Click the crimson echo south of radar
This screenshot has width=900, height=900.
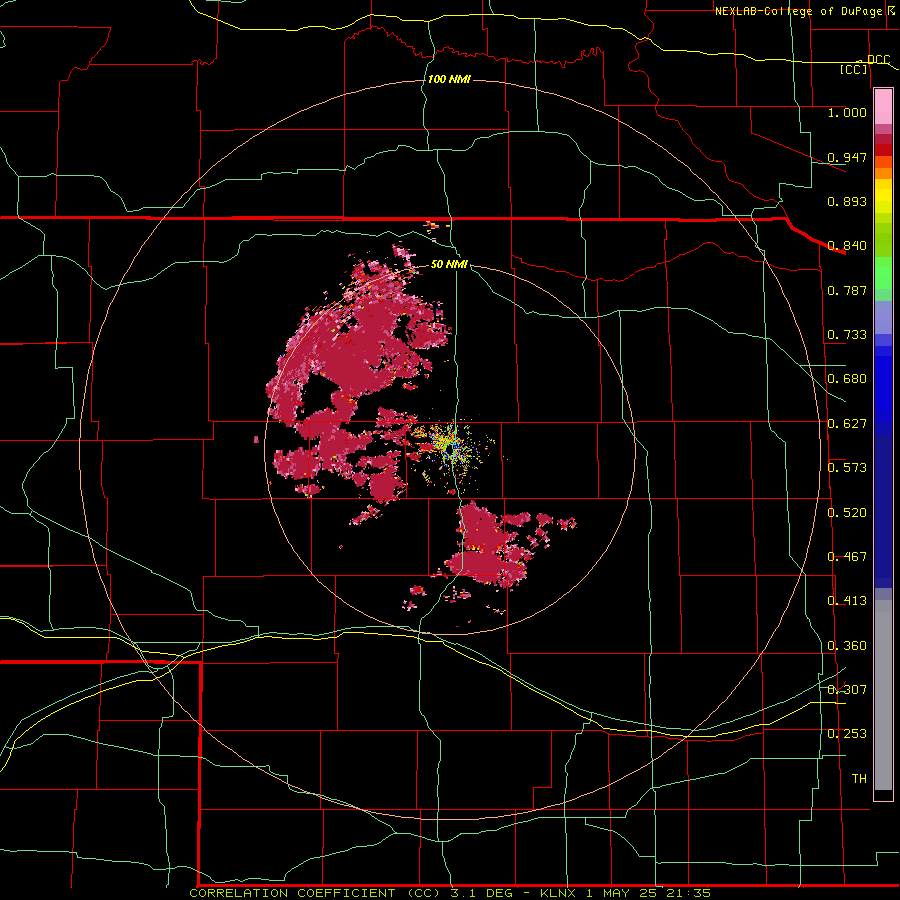click(x=487, y=545)
